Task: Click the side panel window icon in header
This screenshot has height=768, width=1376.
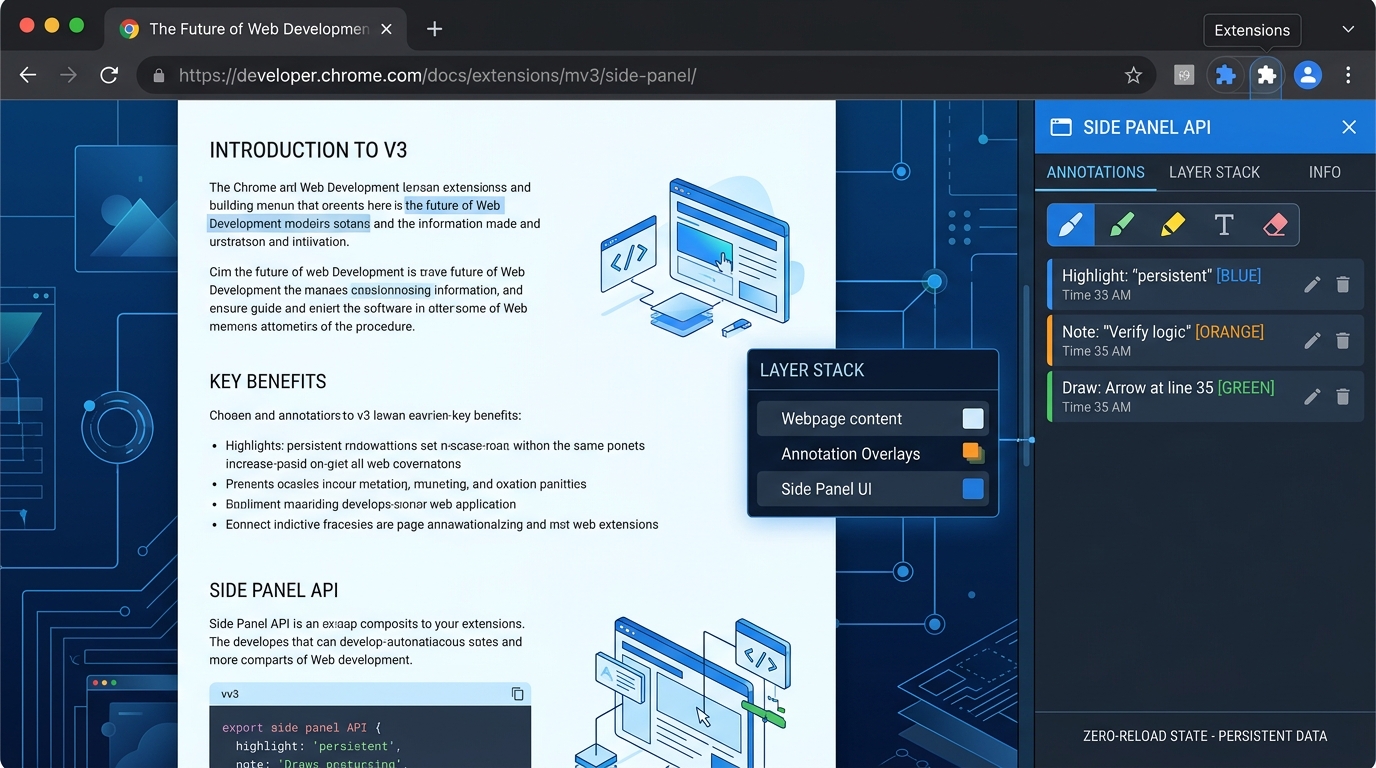Action: (1061, 127)
